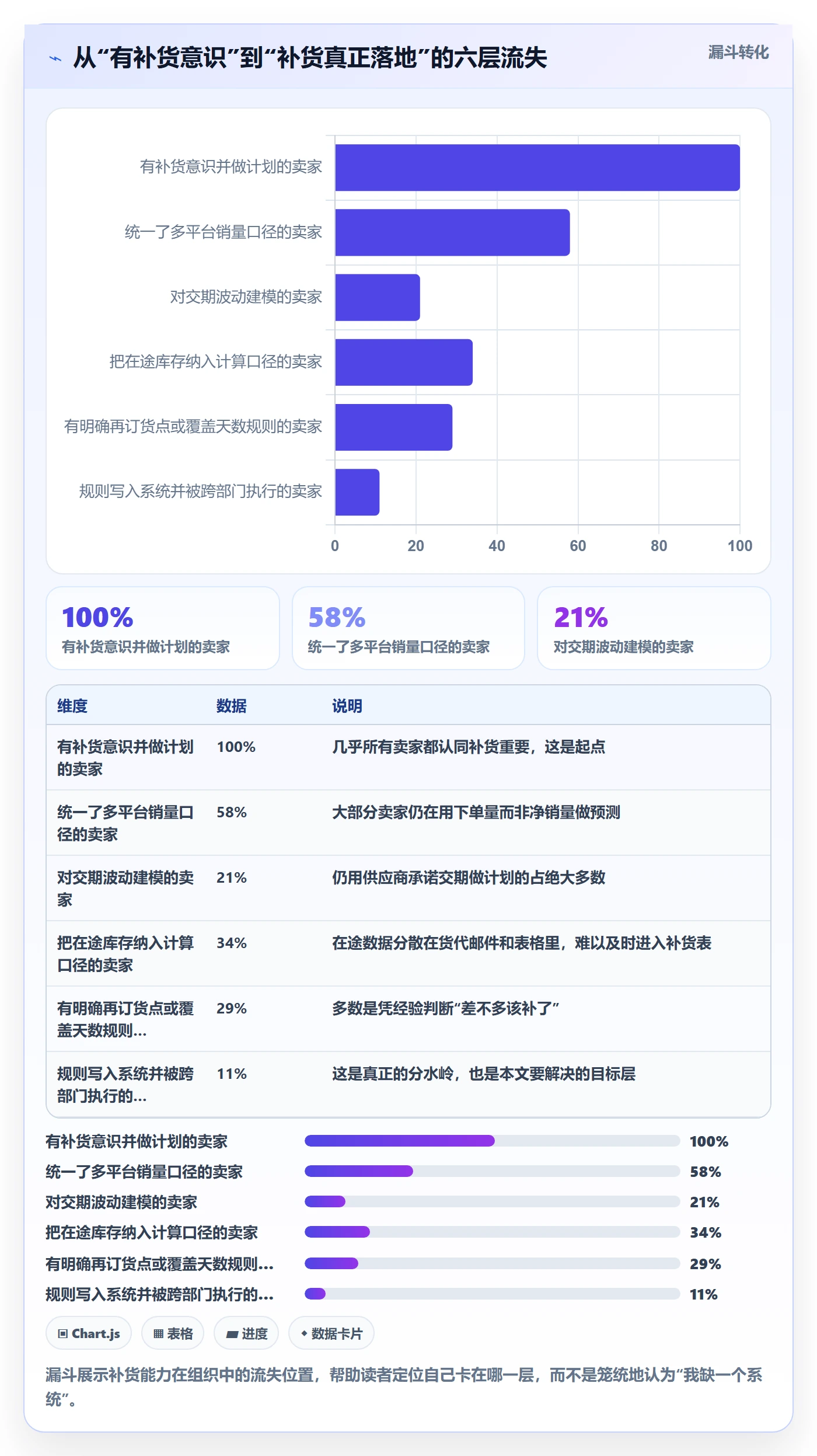The width and height of the screenshot is (817, 1456).
Task: Click x-axis tick label 60
Action: (x=578, y=546)
